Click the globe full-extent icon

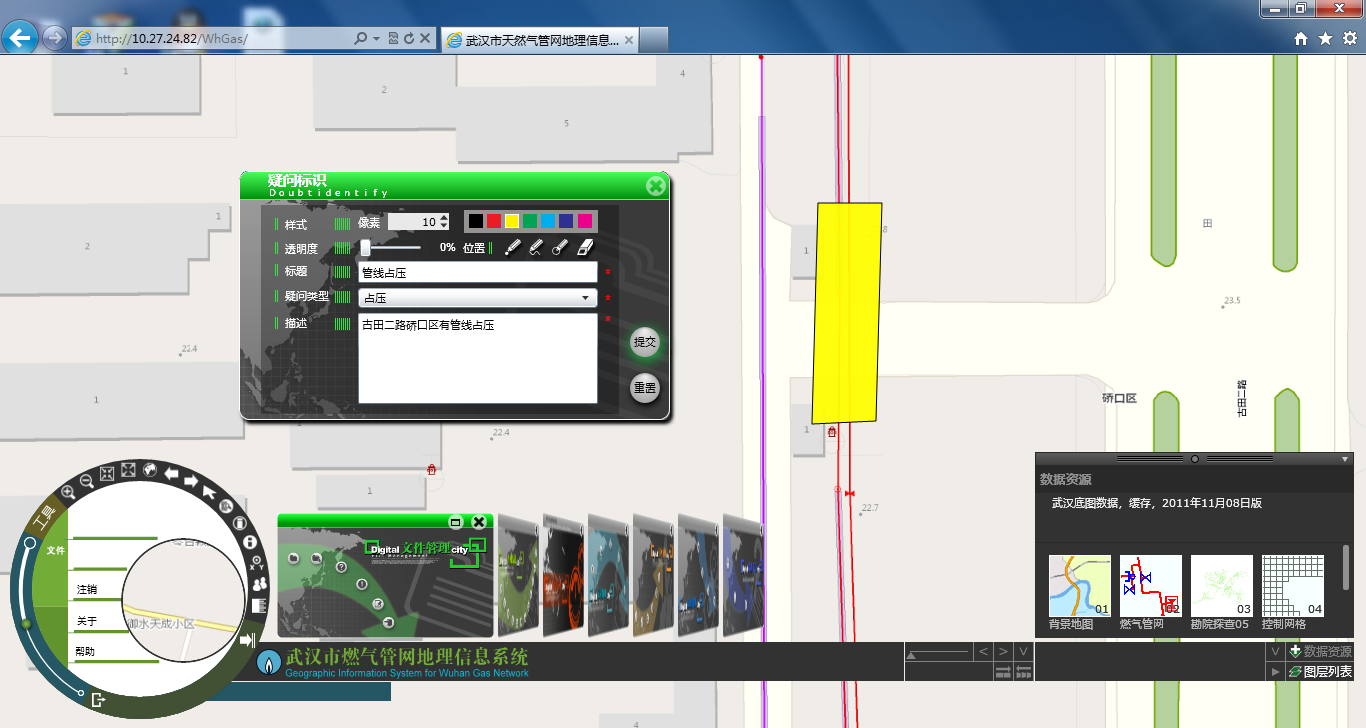(x=150, y=469)
